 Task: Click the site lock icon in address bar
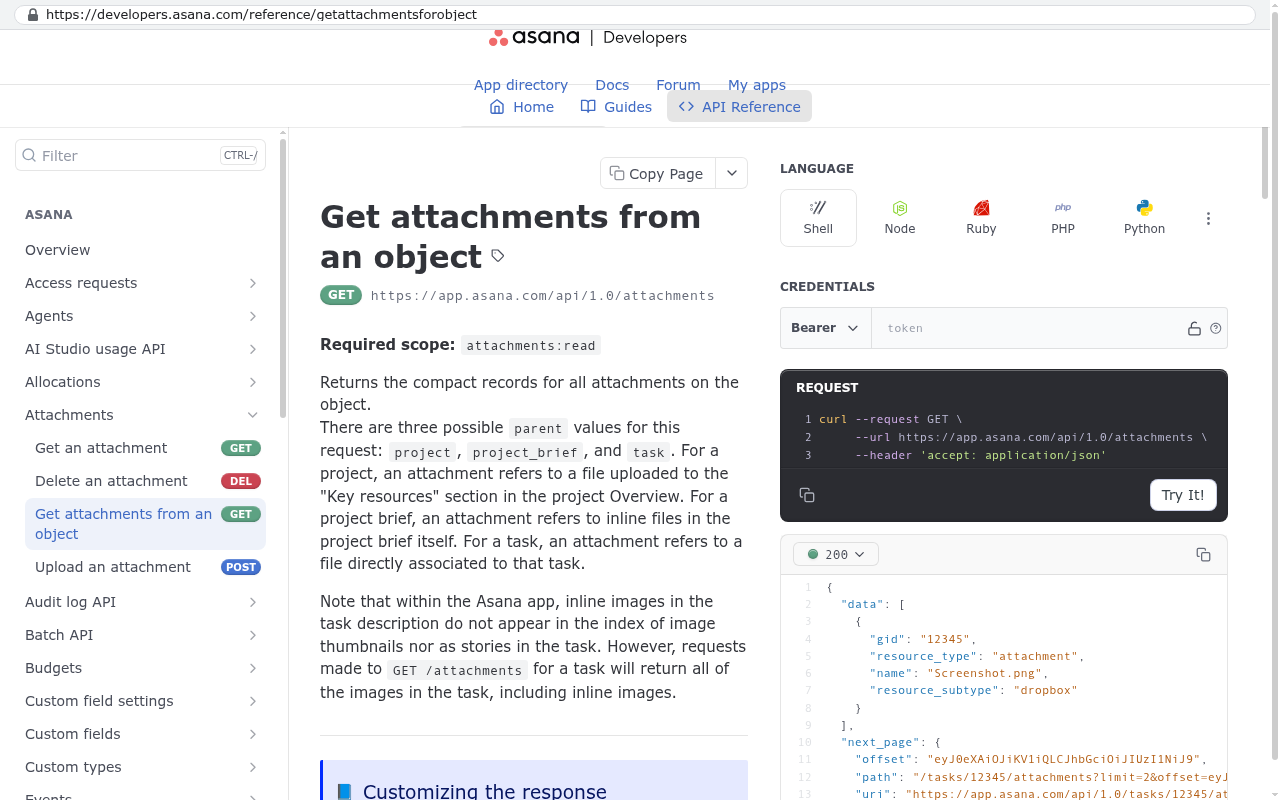(x=33, y=15)
